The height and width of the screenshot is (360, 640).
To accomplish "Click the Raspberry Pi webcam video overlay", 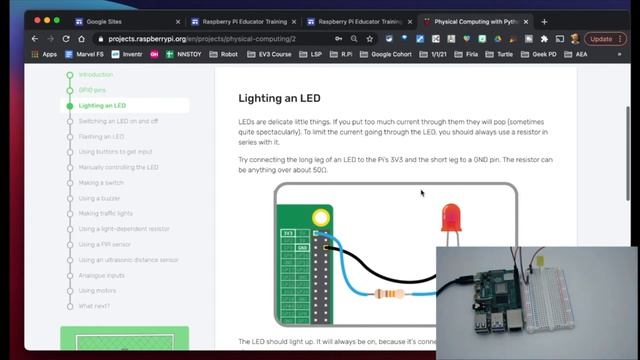I will [536, 302].
